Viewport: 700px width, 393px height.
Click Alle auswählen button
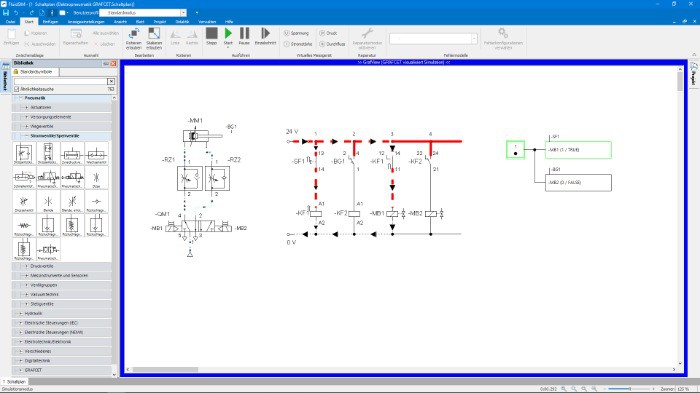tap(105, 33)
